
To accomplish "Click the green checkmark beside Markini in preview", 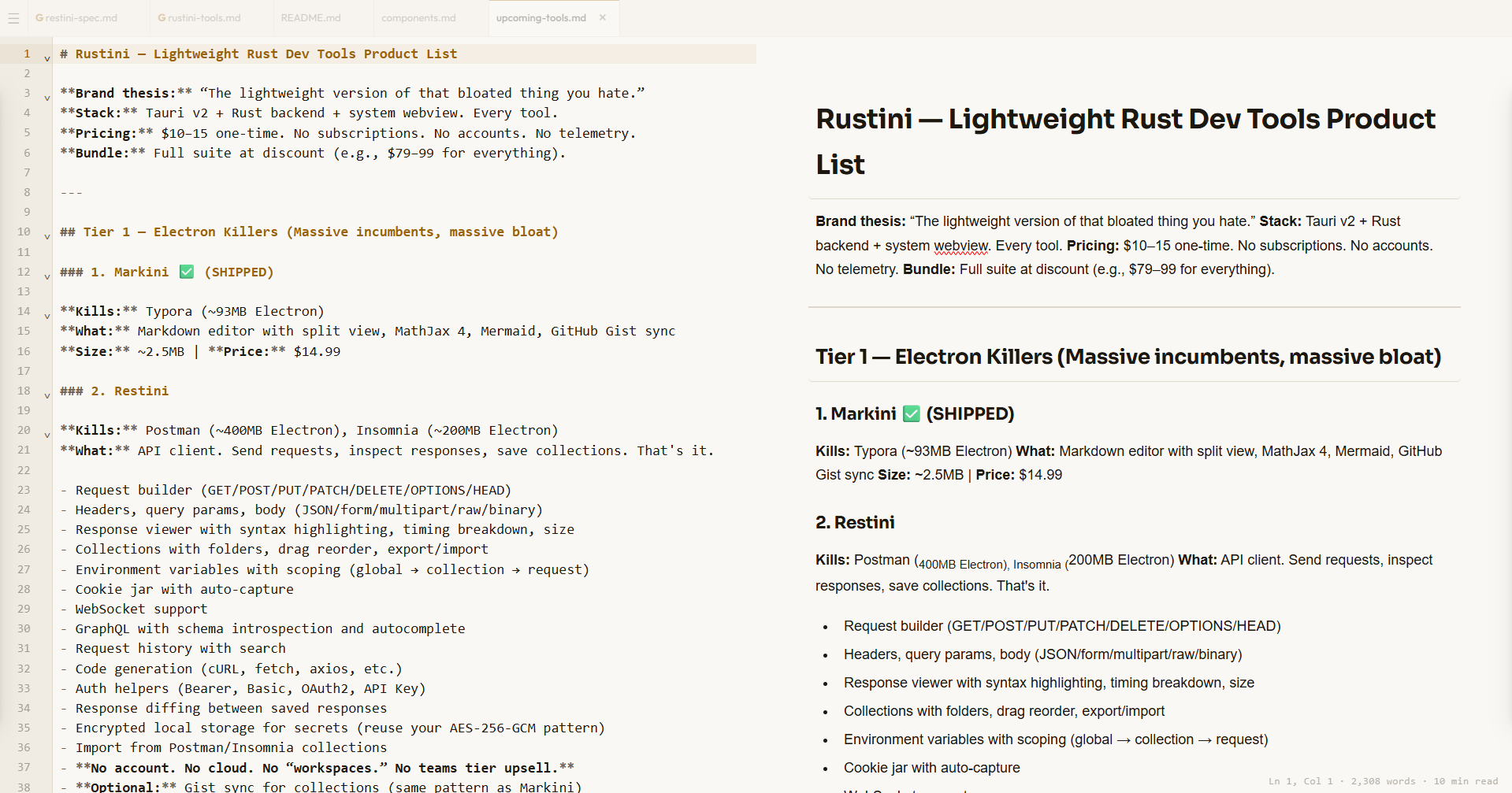I will pyautogui.click(x=912, y=413).
